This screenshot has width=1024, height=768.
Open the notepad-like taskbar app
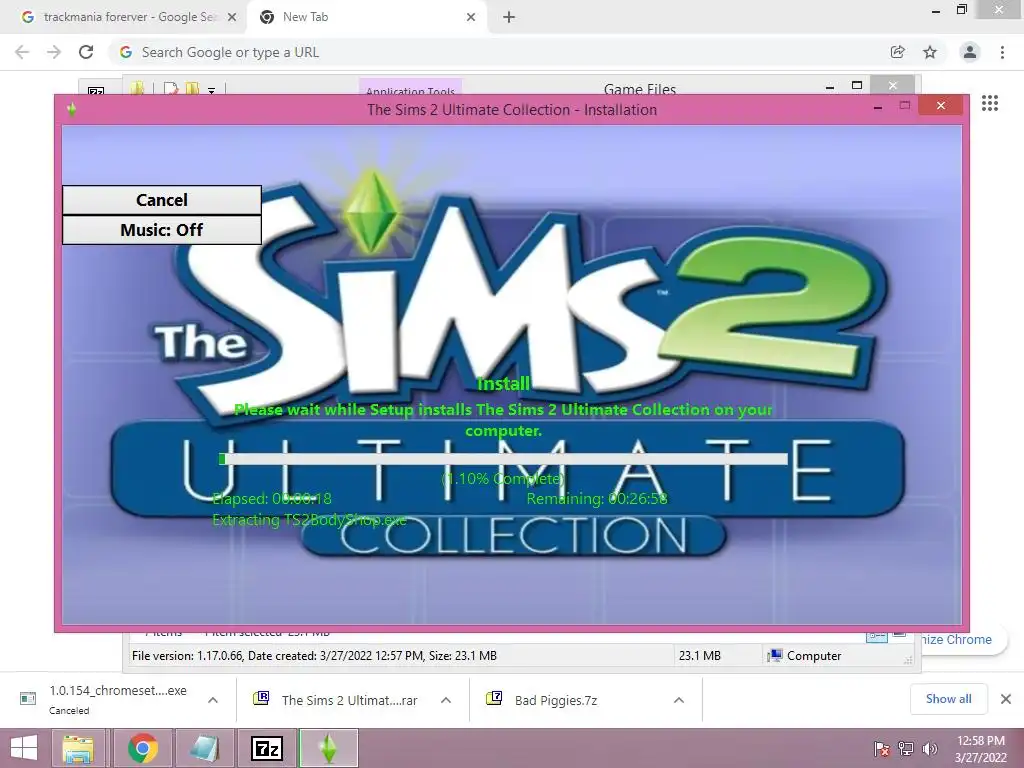[x=204, y=748]
